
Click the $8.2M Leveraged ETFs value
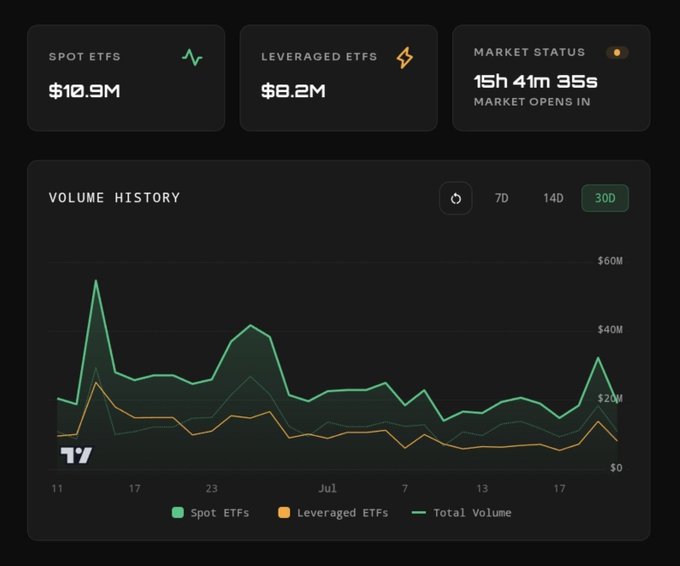[293, 91]
